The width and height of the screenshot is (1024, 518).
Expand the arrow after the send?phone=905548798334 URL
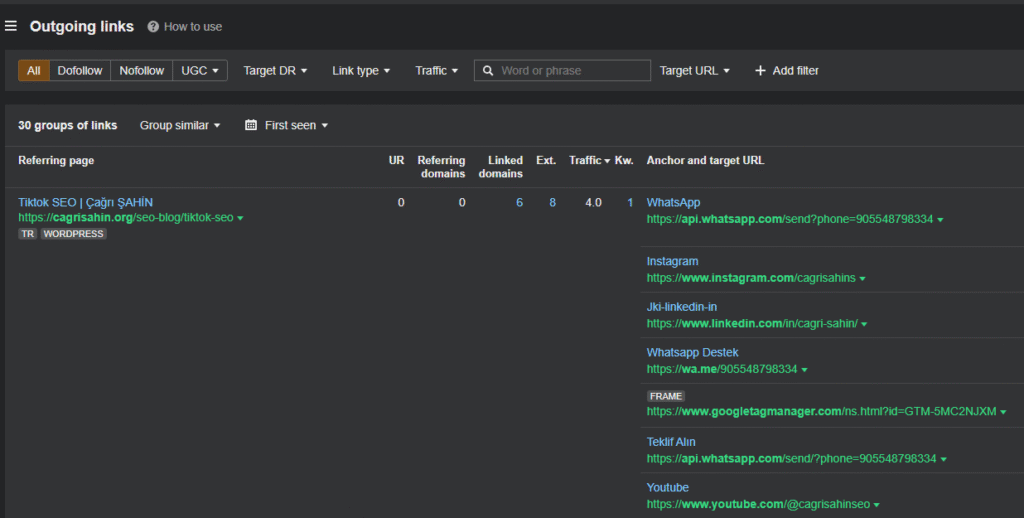[940, 219]
